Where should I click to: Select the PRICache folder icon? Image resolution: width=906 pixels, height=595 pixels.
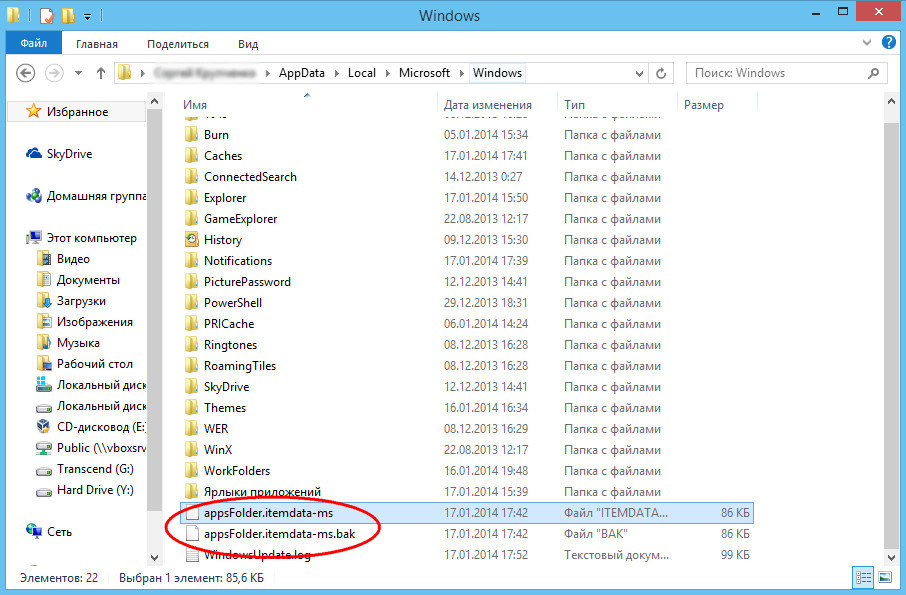coord(192,323)
